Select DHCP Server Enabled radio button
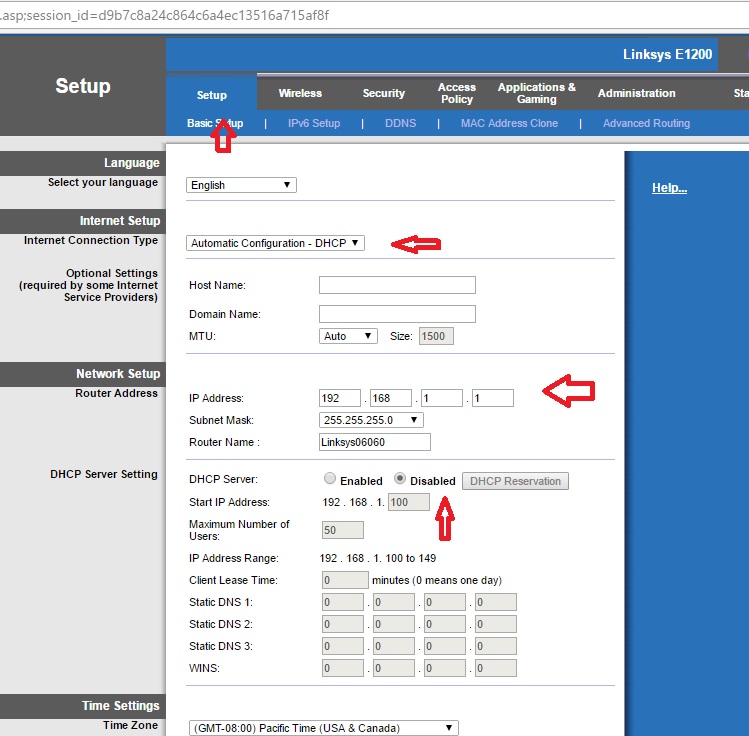This screenshot has width=749, height=736. [x=330, y=478]
